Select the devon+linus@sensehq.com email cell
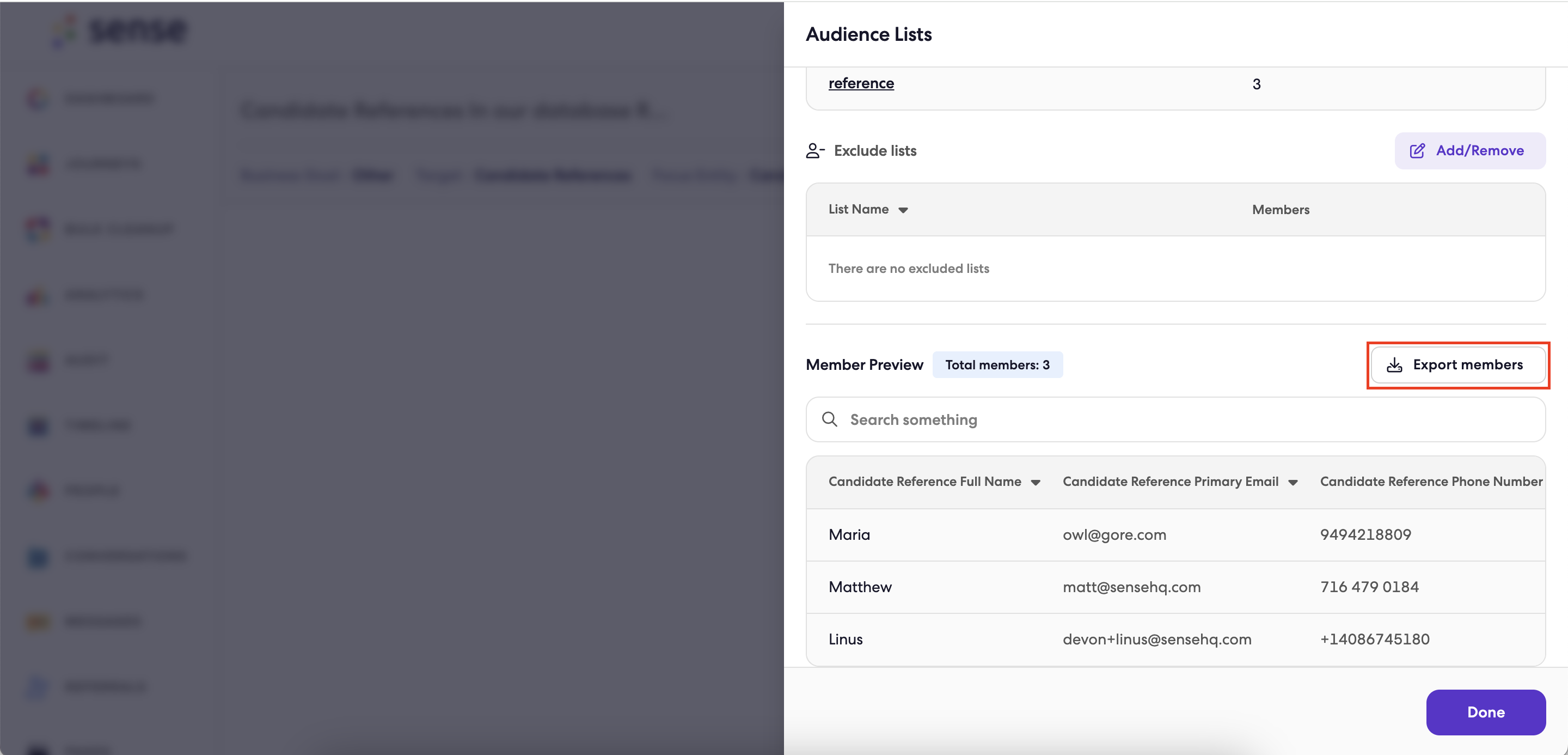Screen dimensions: 1568x755 pos(1156,640)
